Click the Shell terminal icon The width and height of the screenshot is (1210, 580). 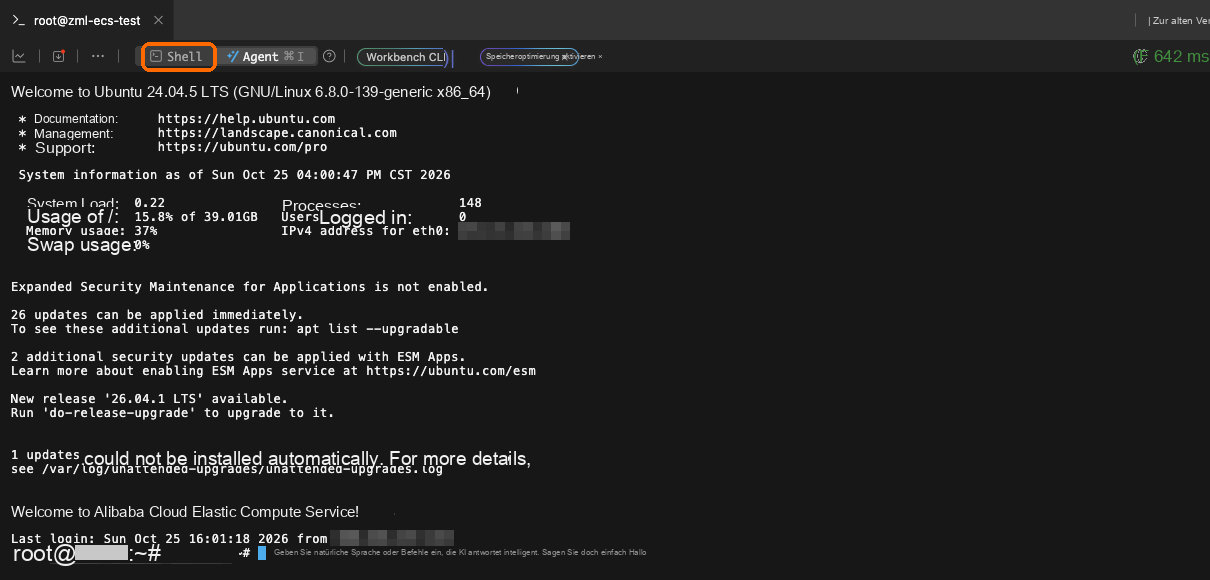tap(156, 56)
